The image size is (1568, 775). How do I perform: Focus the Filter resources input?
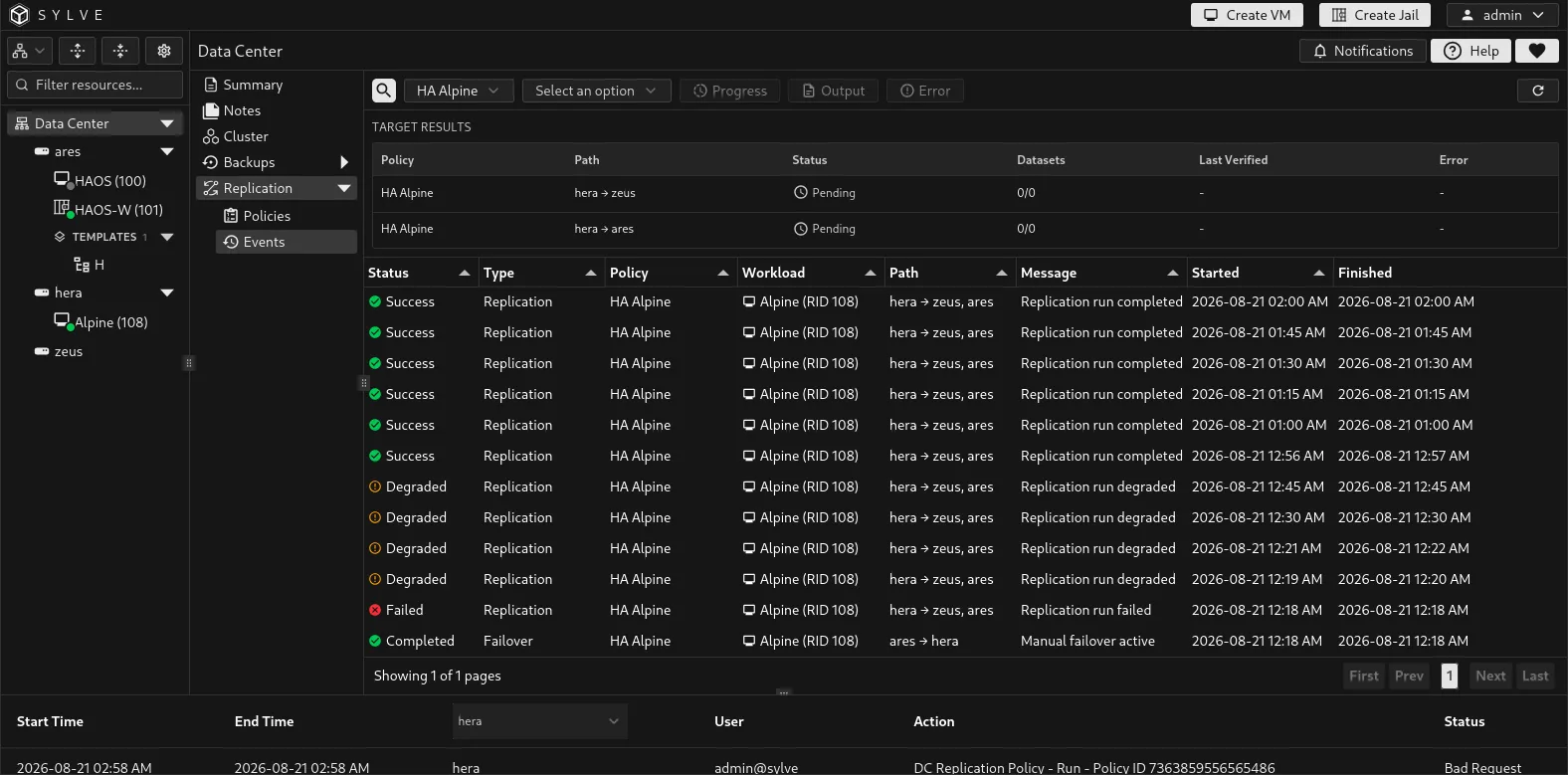point(96,85)
